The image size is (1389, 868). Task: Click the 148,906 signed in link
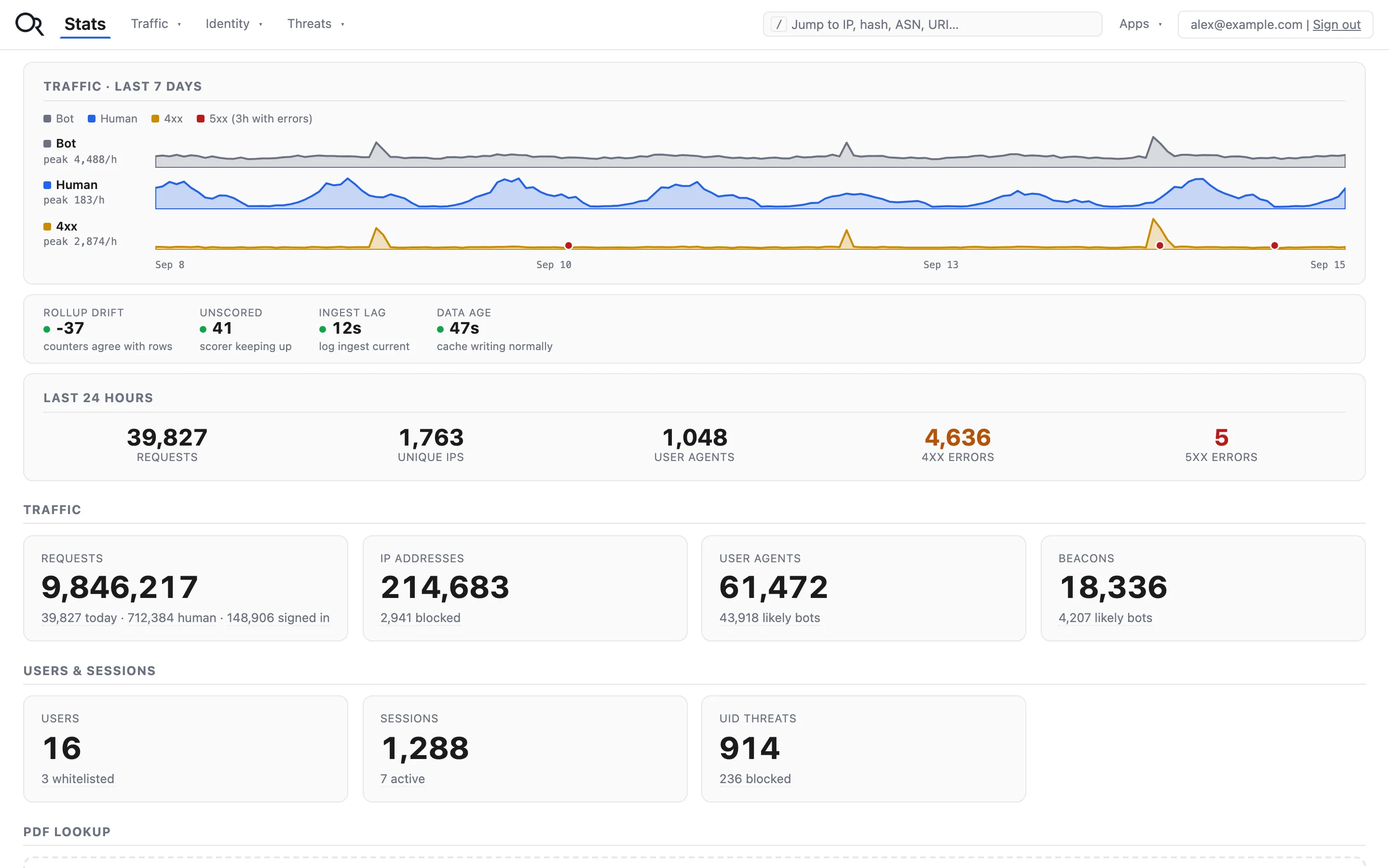[278, 618]
